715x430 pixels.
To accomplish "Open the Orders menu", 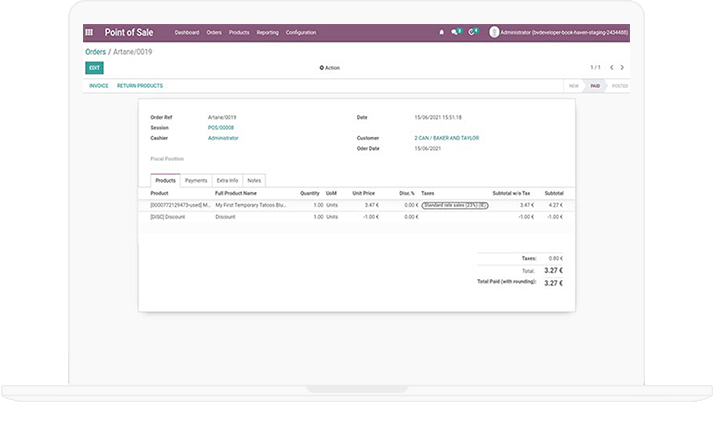I will point(214,32).
